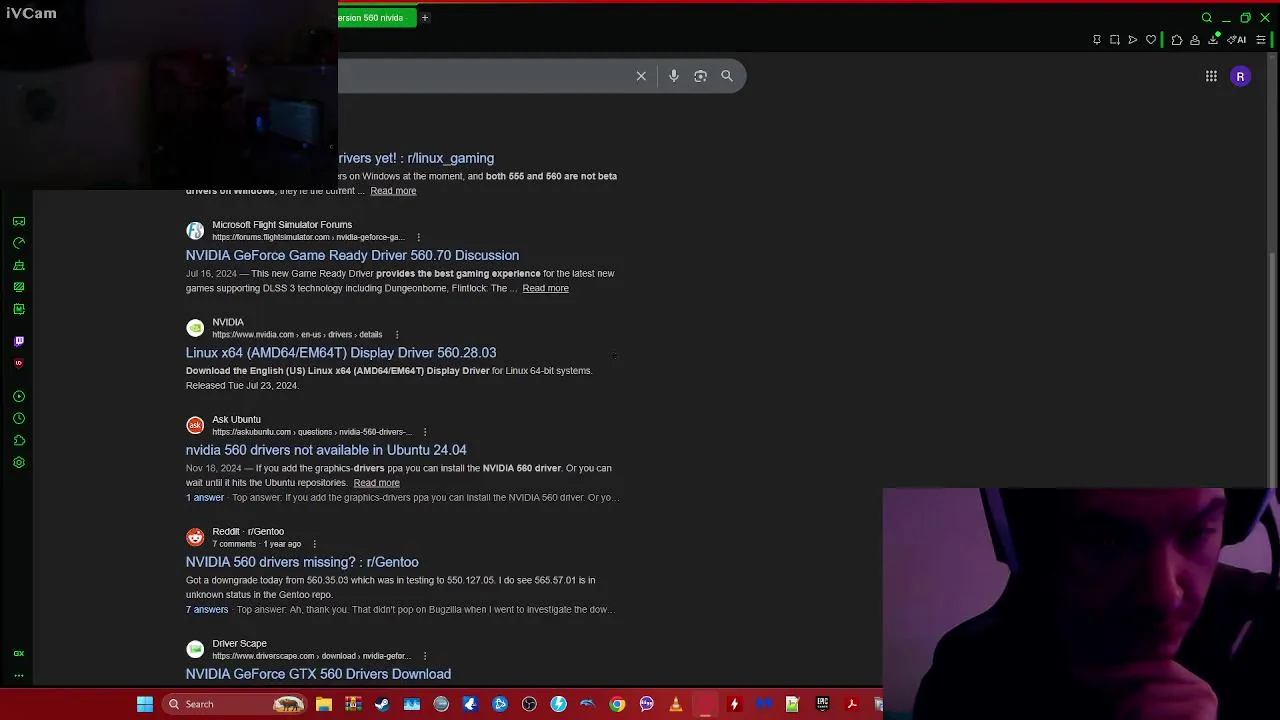Open Google Chrome from the taskbar
The width and height of the screenshot is (1280, 720).
[x=617, y=704]
